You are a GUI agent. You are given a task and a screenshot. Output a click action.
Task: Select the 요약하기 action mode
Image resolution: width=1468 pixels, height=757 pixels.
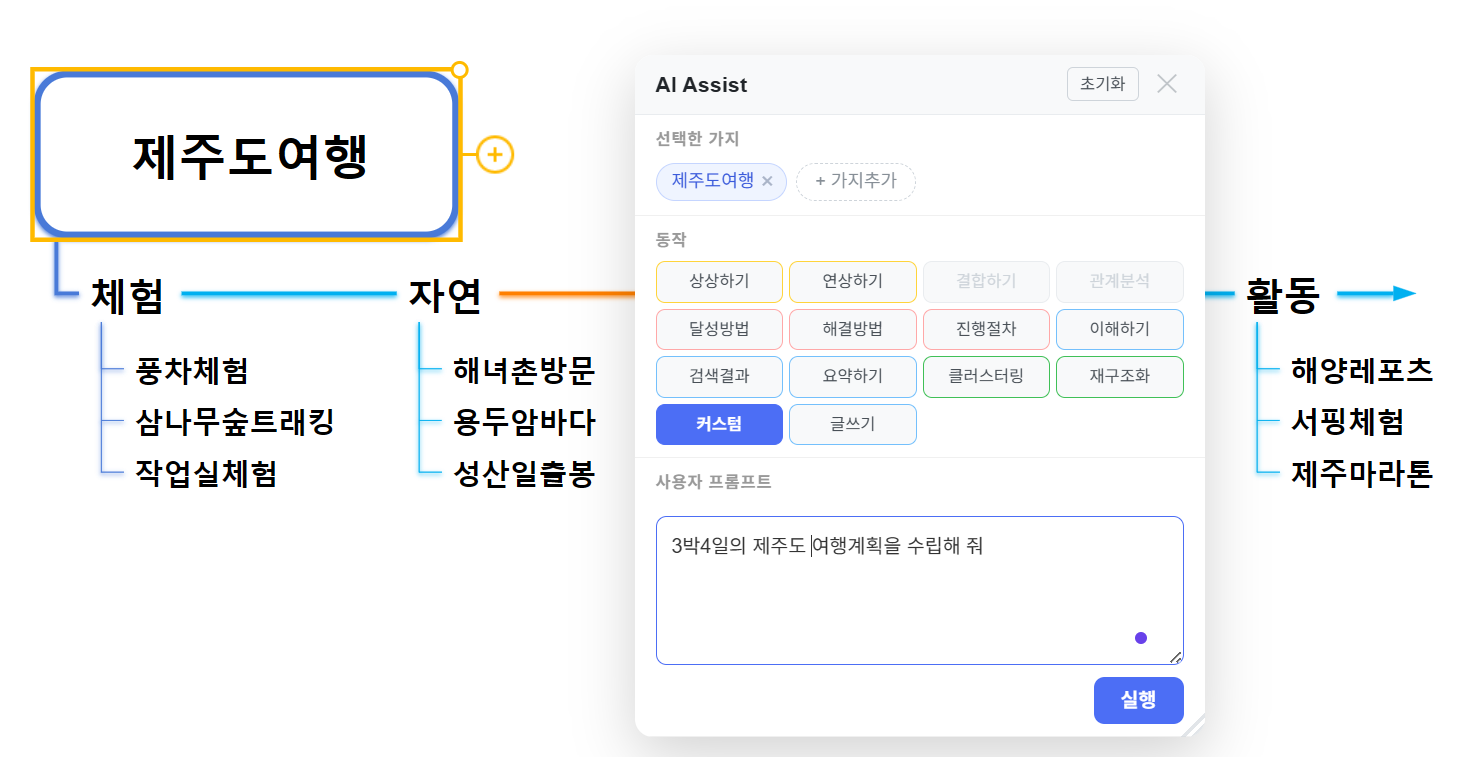pos(852,377)
